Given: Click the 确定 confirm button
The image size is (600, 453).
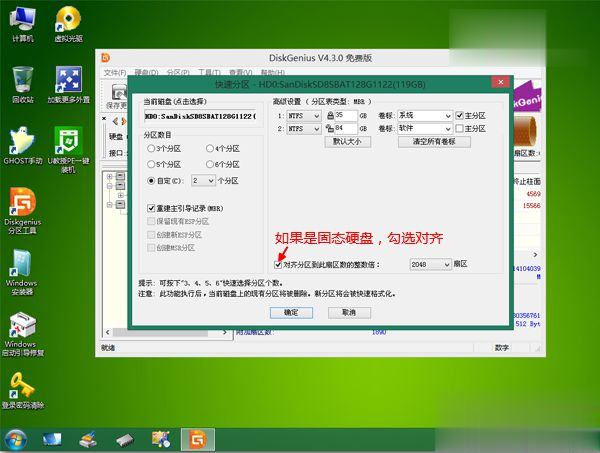Looking at the screenshot, I should click(x=291, y=313).
